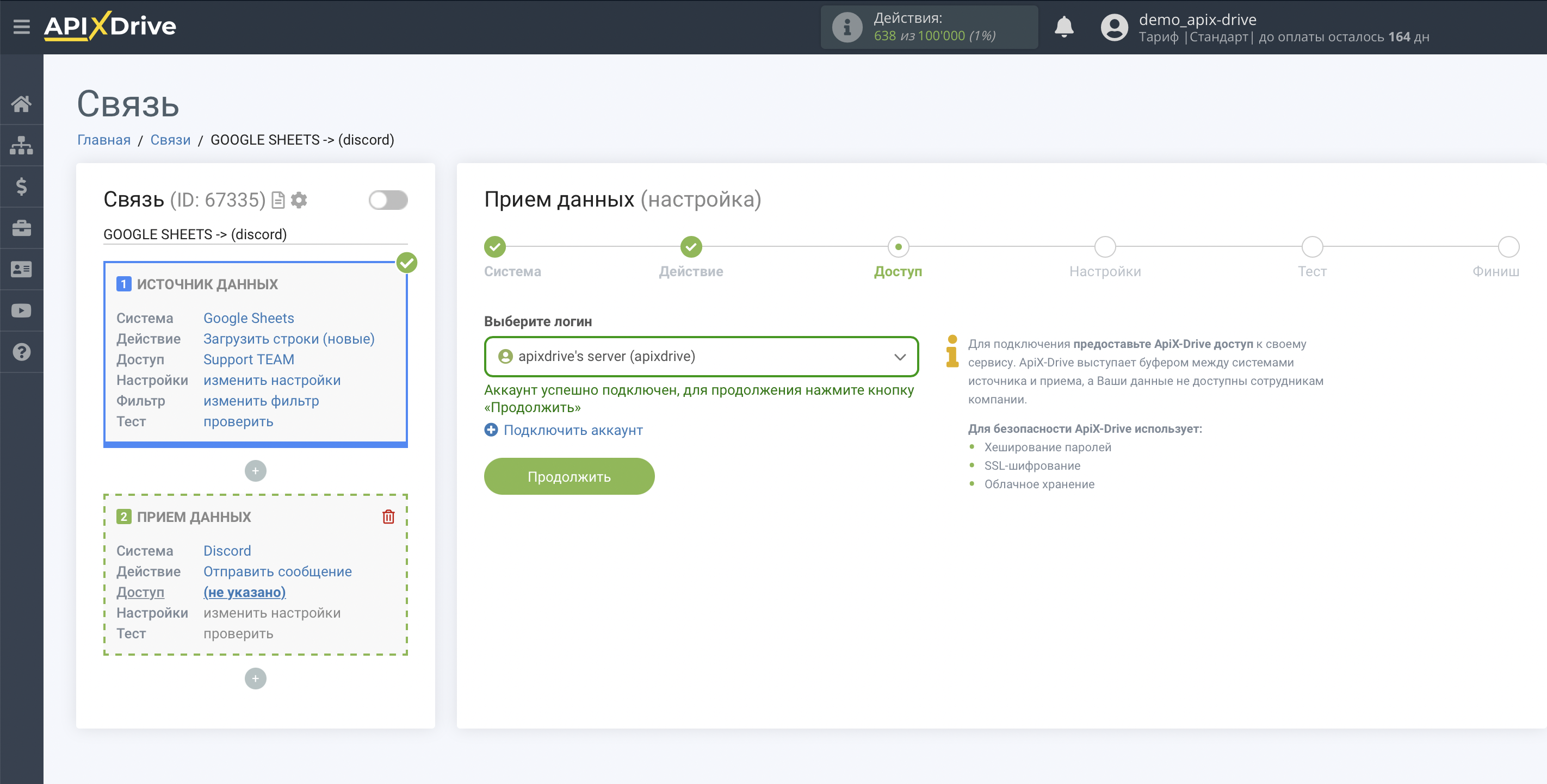Click the Действия usage counter panel
Screen dimensions: 1547x784
tap(929, 27)
